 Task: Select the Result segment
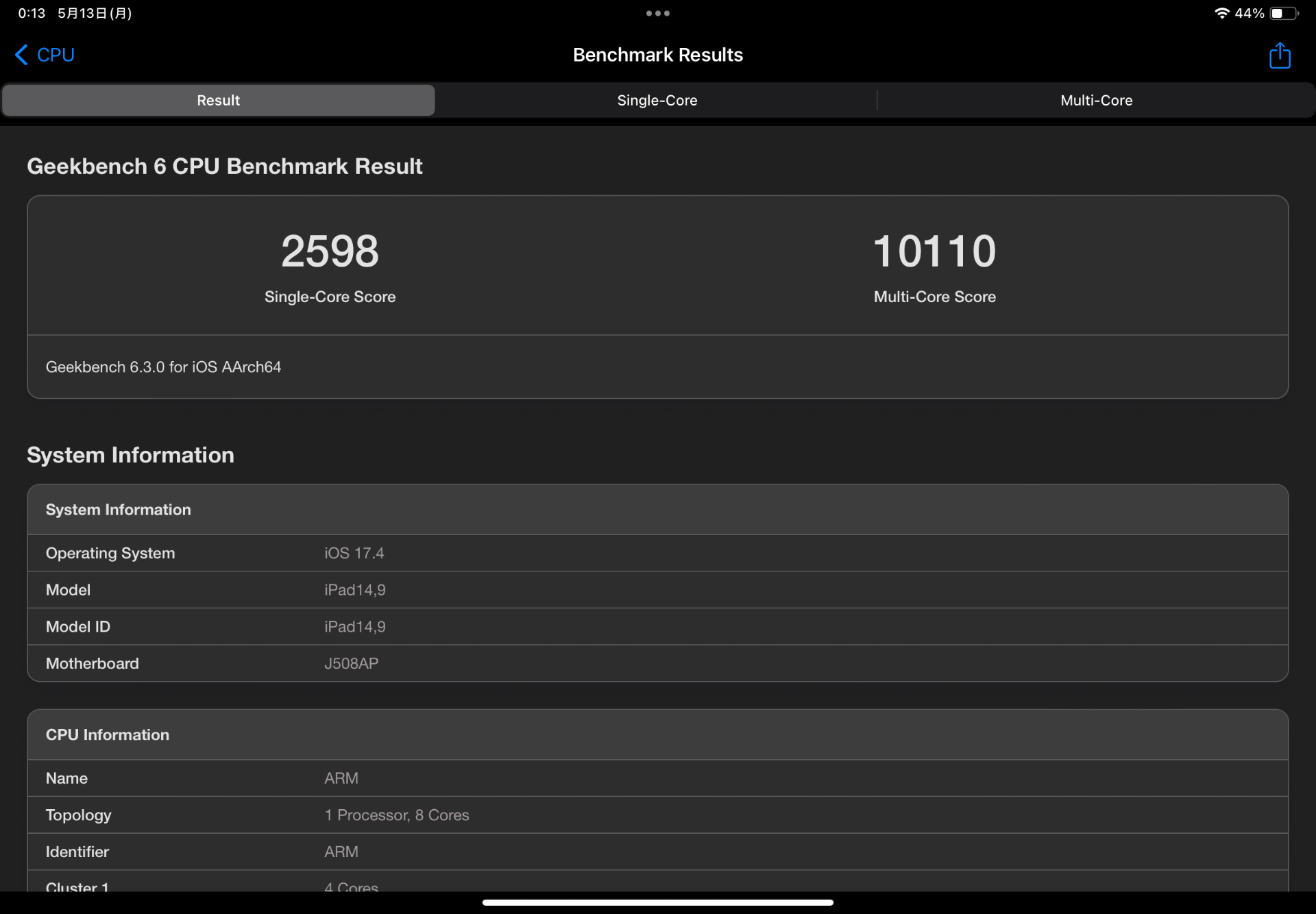point(218,100)
